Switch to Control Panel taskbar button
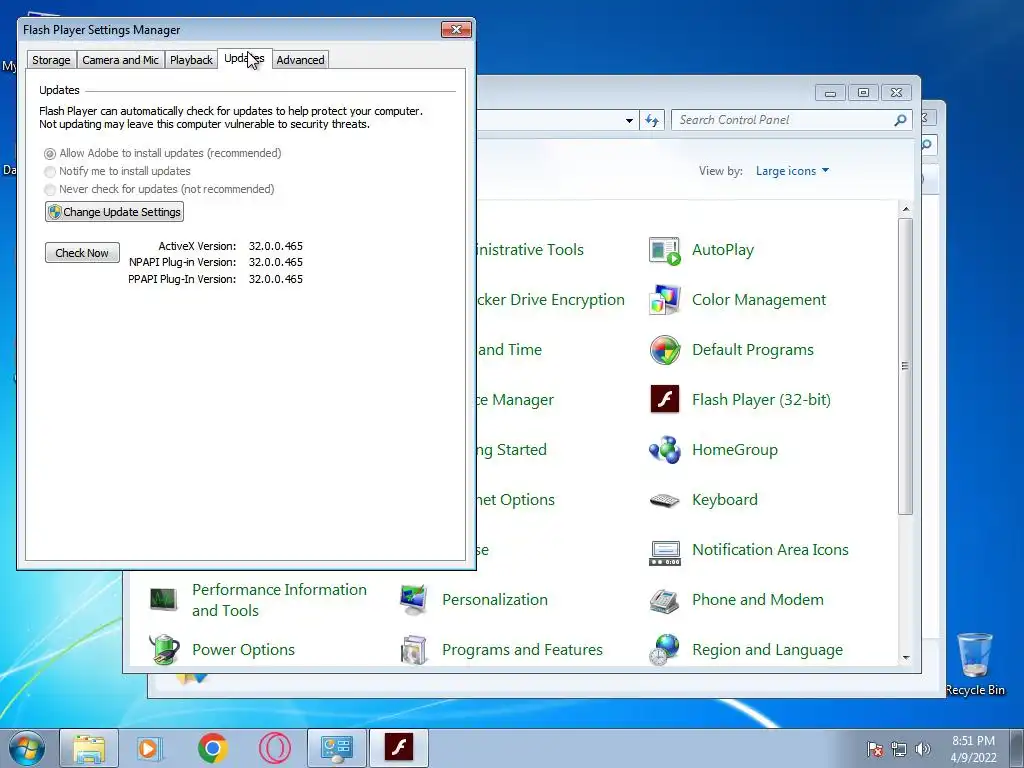 tap(337, 748)
